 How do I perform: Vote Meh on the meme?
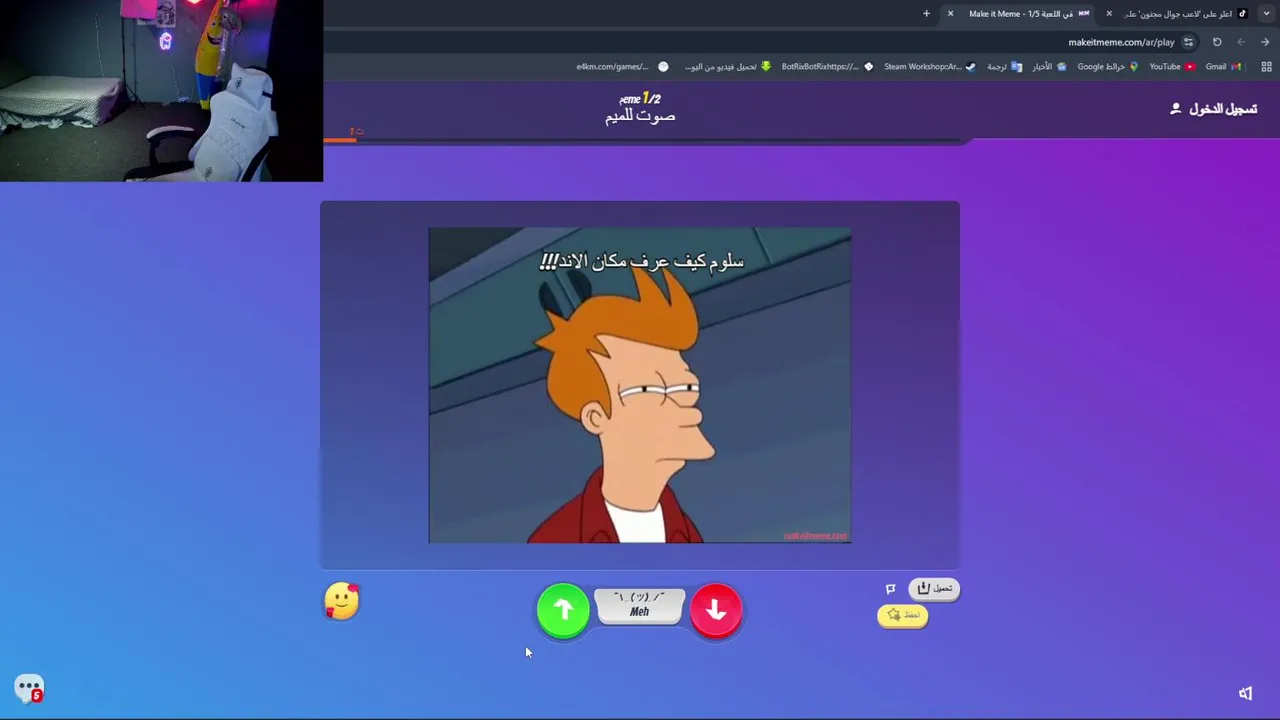(x=640, y=605)
